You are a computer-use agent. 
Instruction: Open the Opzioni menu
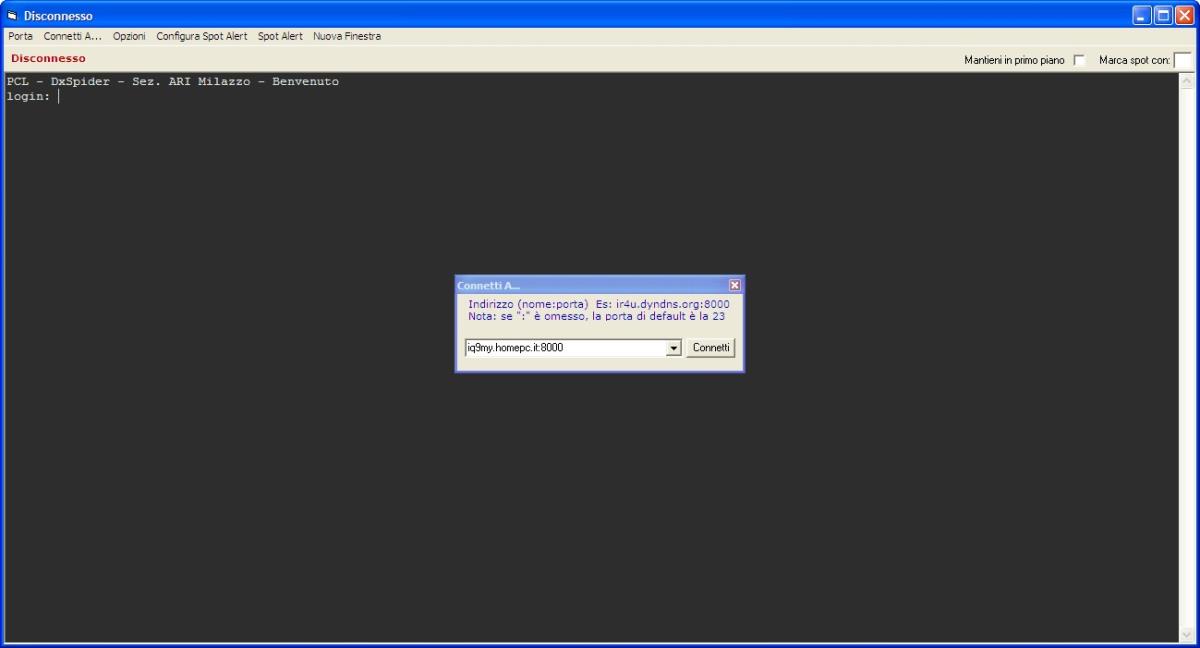click(x=129, y=36)
